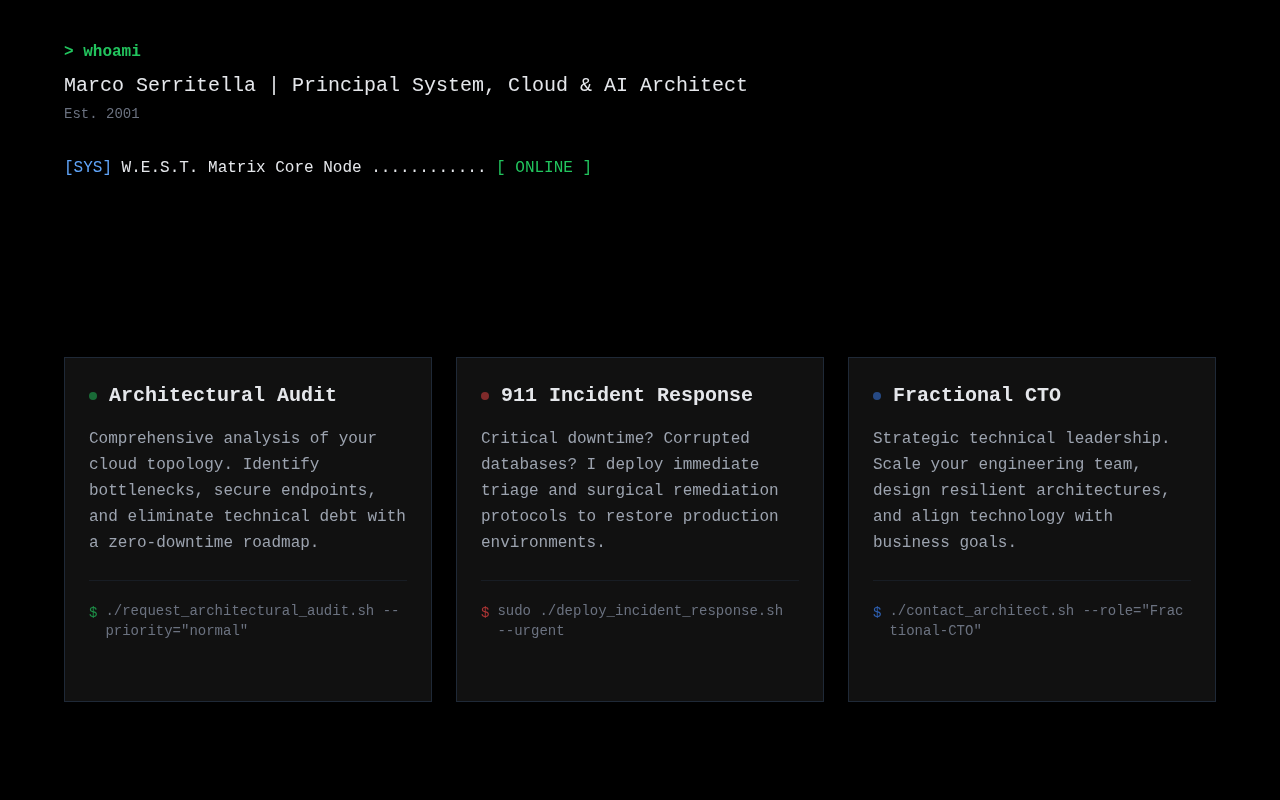Click the green whoami prompt arrow

[x=69, y=52]
